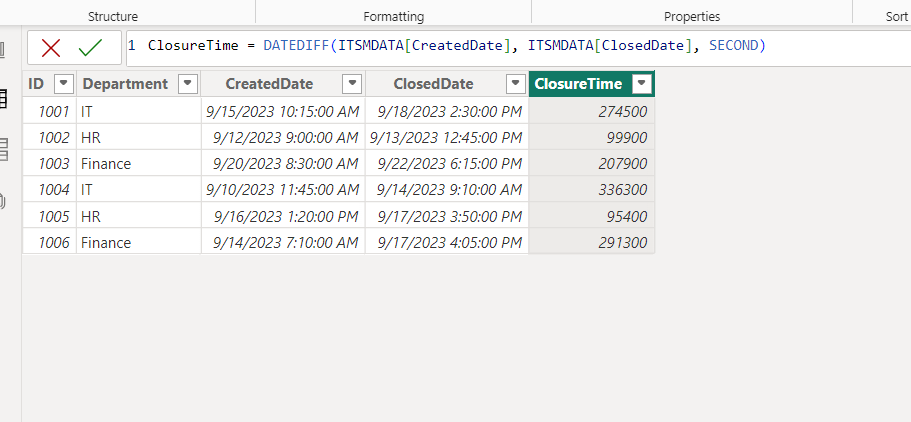This screenshot has height=422, width=911.
Task: Select ClosedDate 9/17/2023 3:50:00 PM
Action: pyautogui.click(x=447, y=216)
